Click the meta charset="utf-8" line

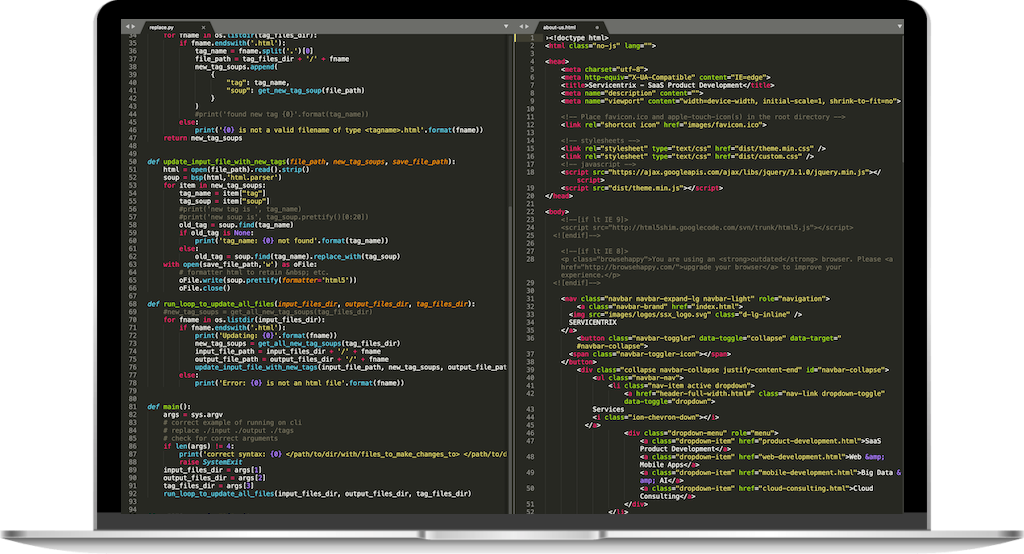tap(604, 69)
